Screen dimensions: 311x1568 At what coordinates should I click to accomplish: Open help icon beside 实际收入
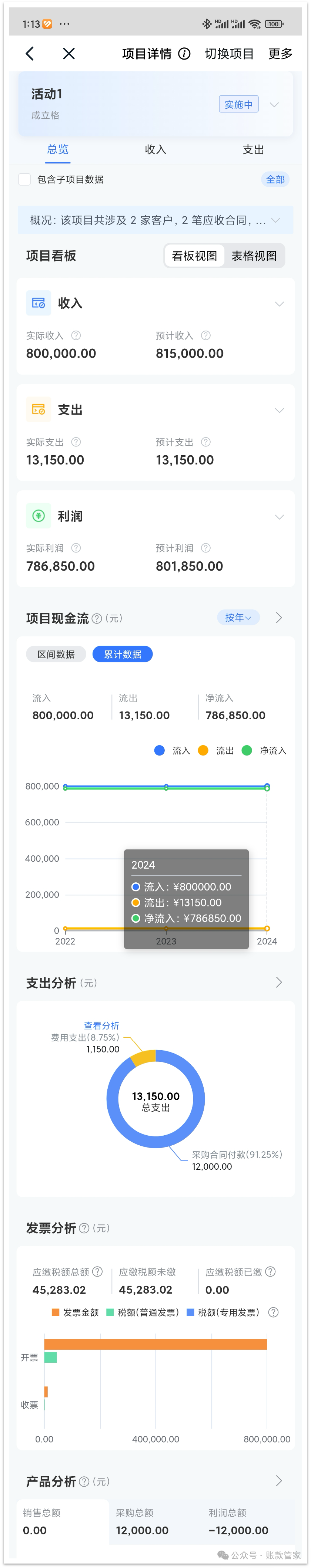coord(76,335)
